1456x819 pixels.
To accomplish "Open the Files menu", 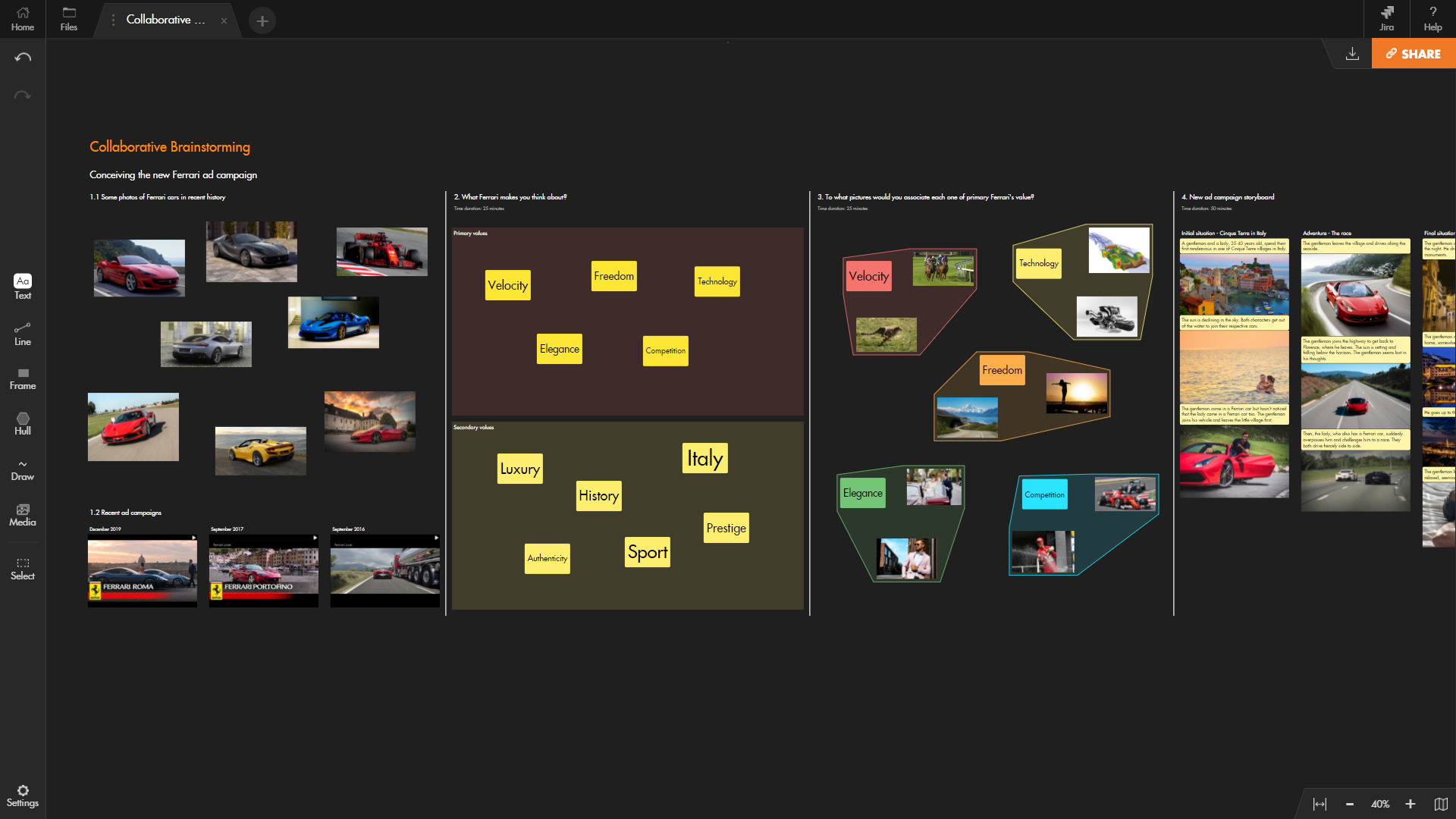I will [69, 18].
